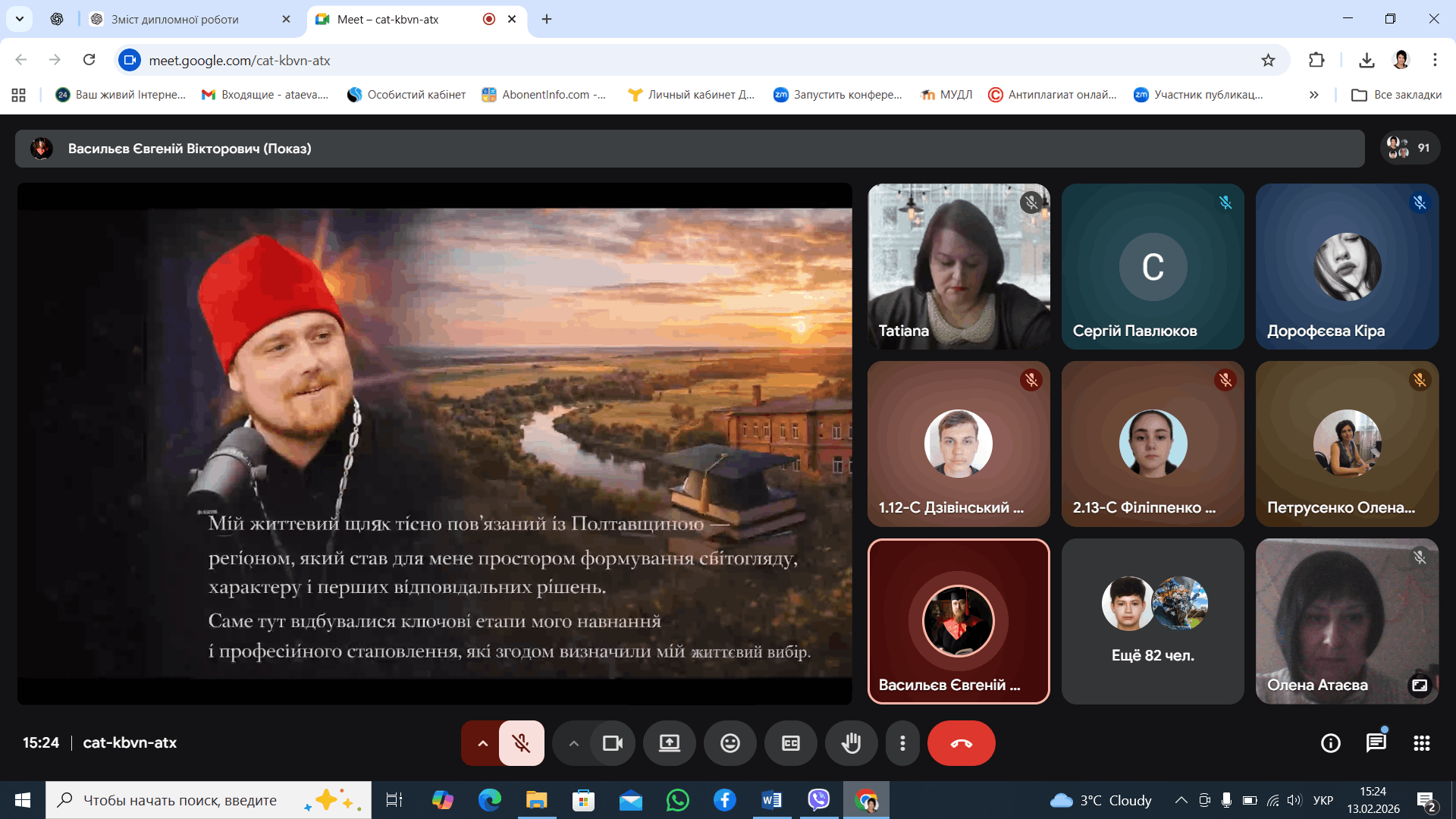Switch to Зміст дипломної роботи tab

174,19
